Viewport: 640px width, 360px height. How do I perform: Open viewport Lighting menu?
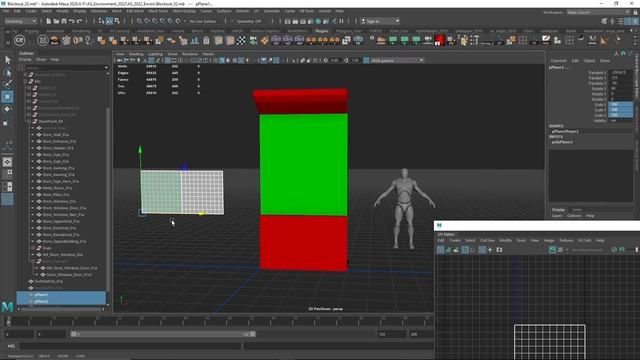(155, 54)
